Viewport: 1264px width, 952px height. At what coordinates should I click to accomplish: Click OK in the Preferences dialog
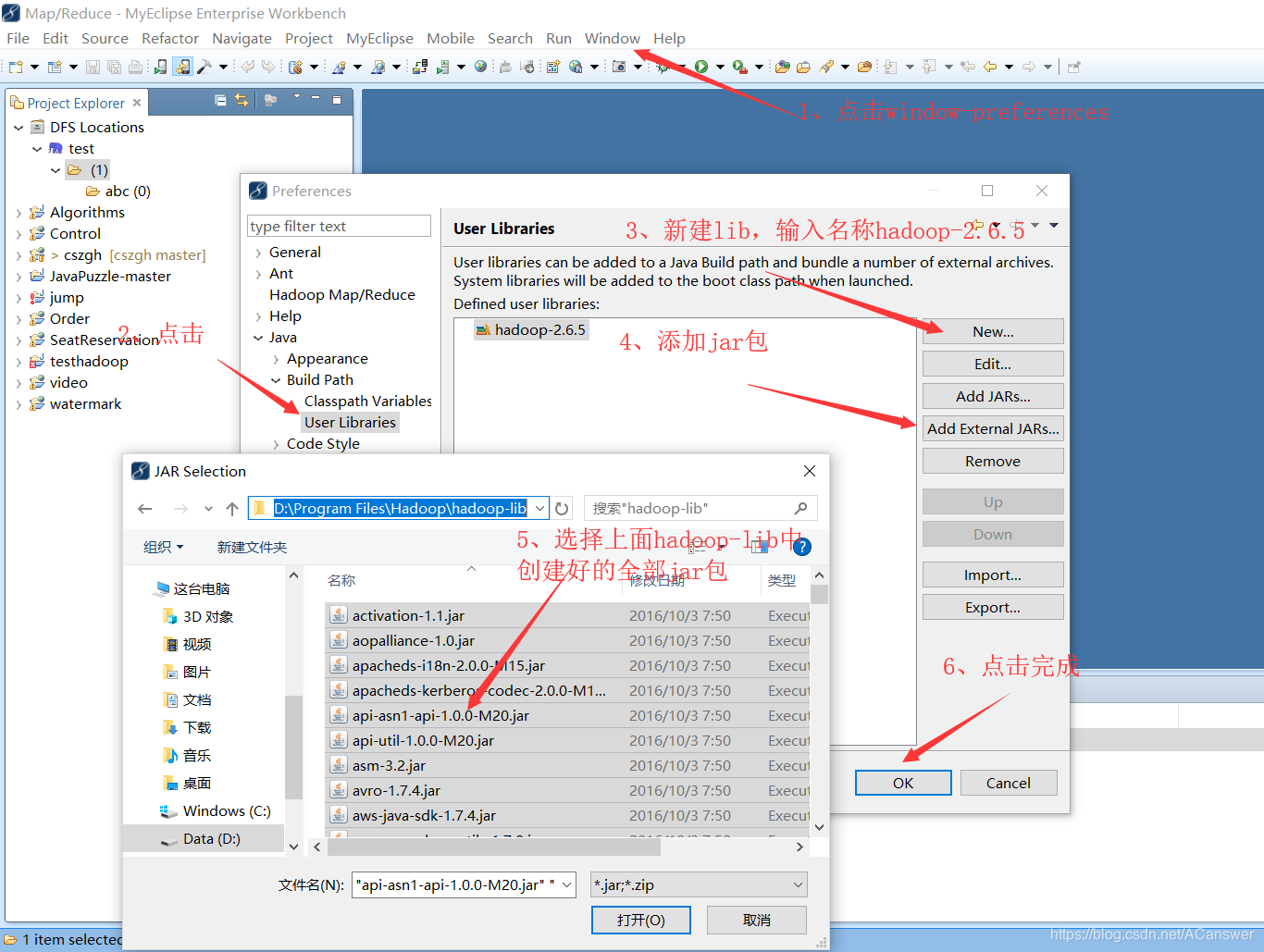click(x=903, y=784)
